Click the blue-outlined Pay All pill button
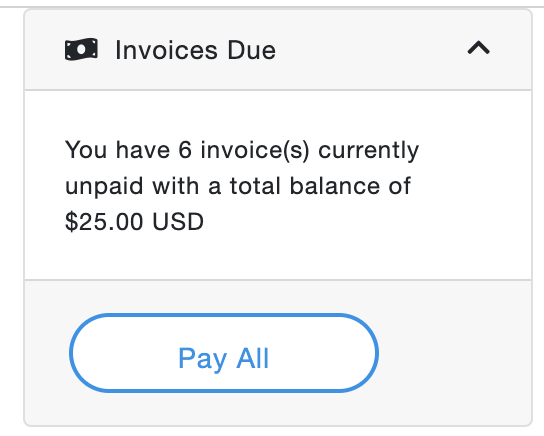This screenshot has height=436, width=544. click(224, 353)
